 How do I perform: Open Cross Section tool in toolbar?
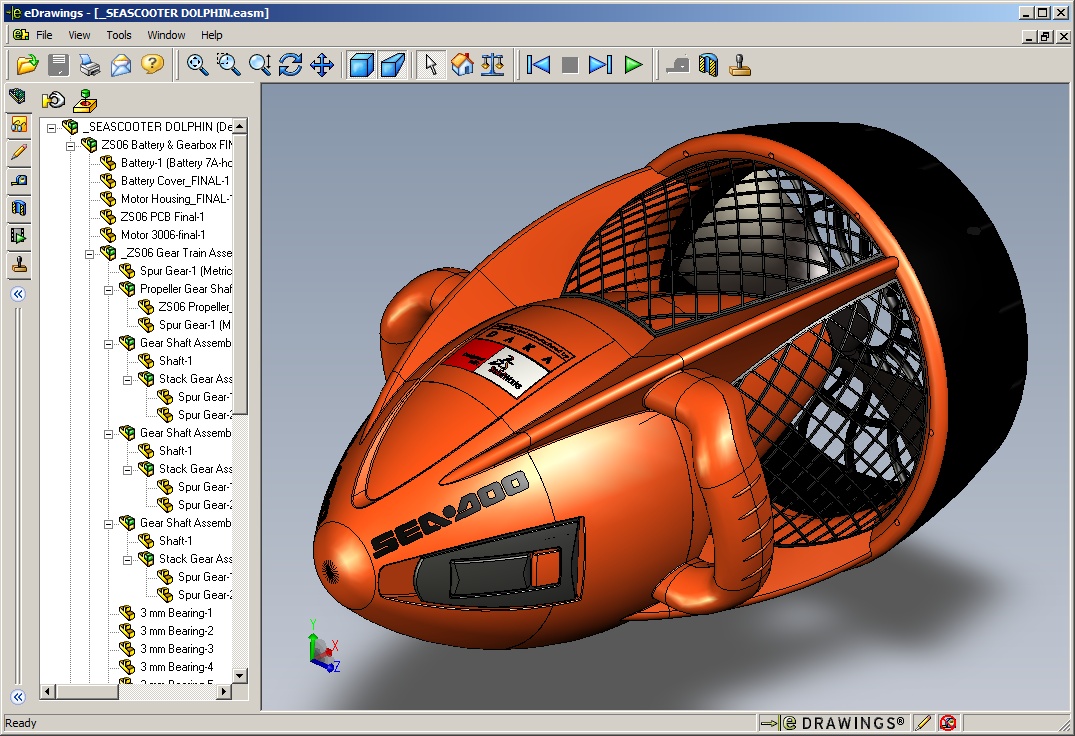click(x=708, y=65)
